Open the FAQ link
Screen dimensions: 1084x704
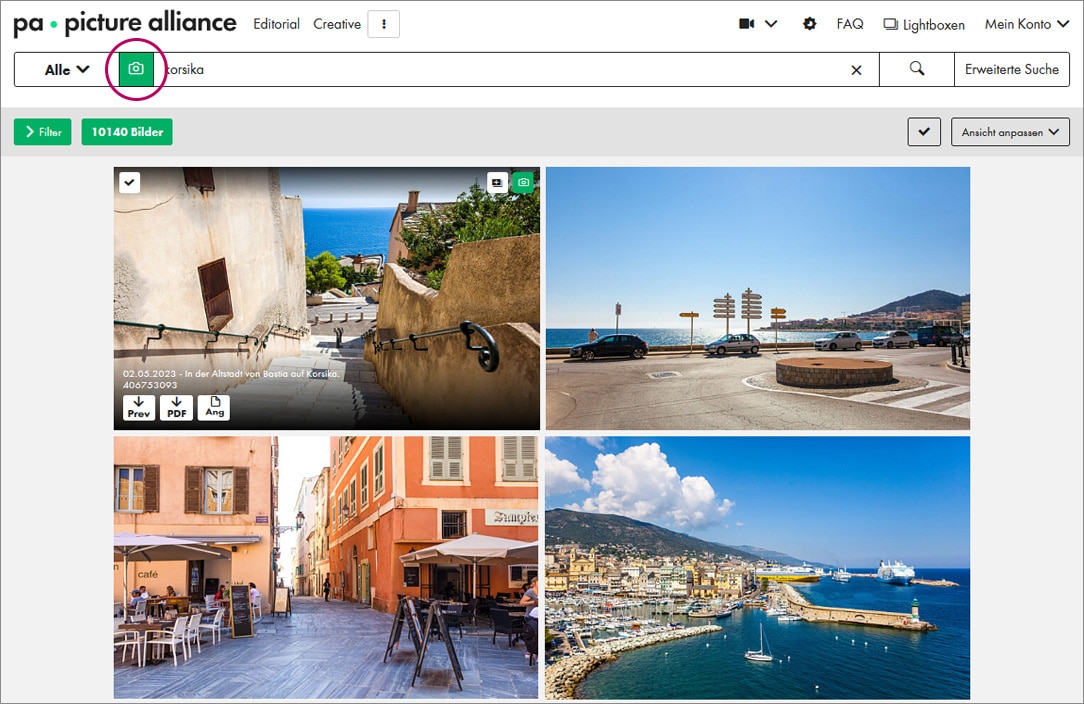click(x=850, y=24)
